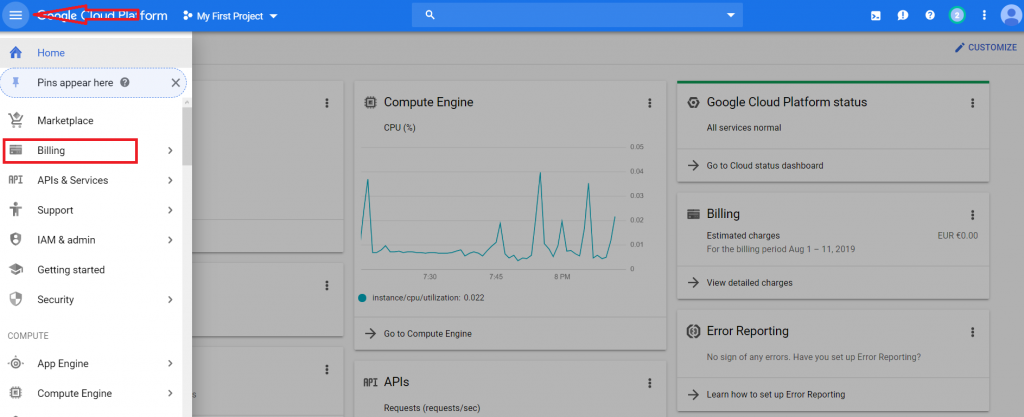The height and width of the screenshot is (417, 1024).
Task: Expand the APIs & Services chevron
Action: click(x=170, y=181)
